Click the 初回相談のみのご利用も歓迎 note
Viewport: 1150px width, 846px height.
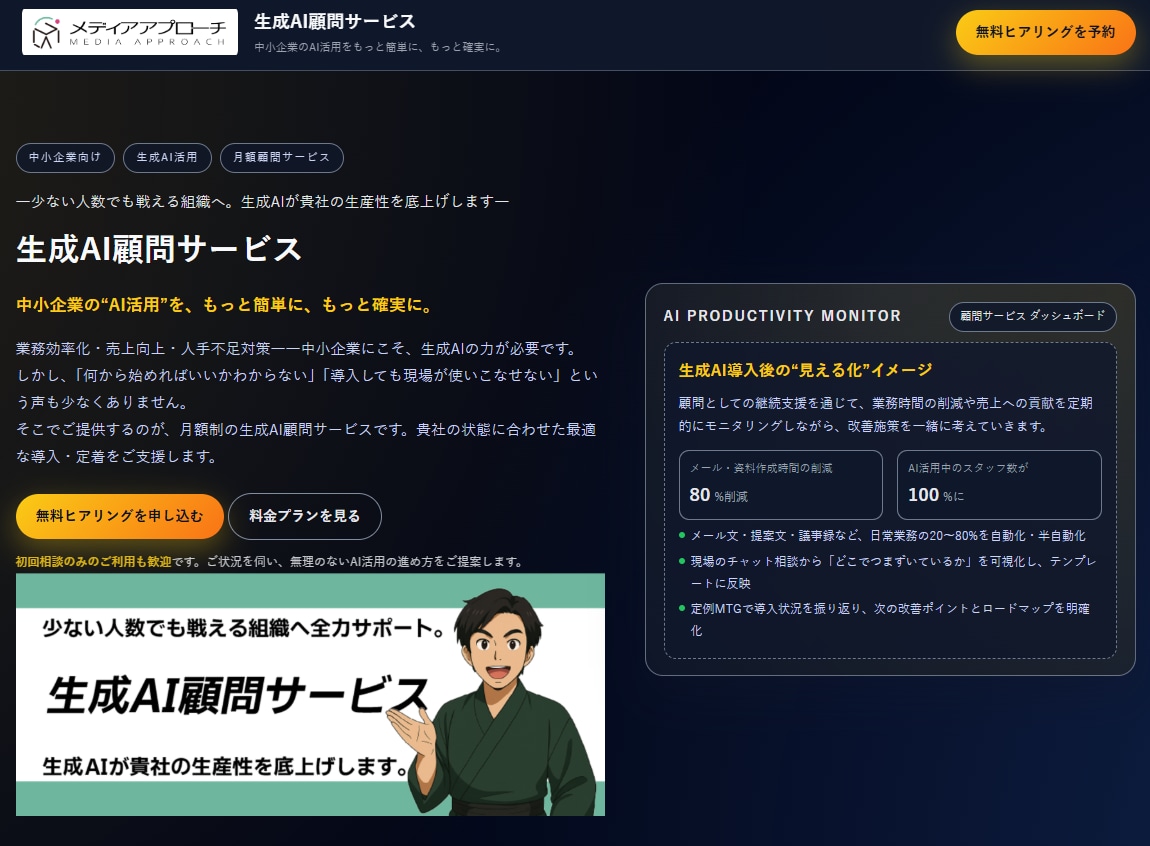tap(271, 562)
